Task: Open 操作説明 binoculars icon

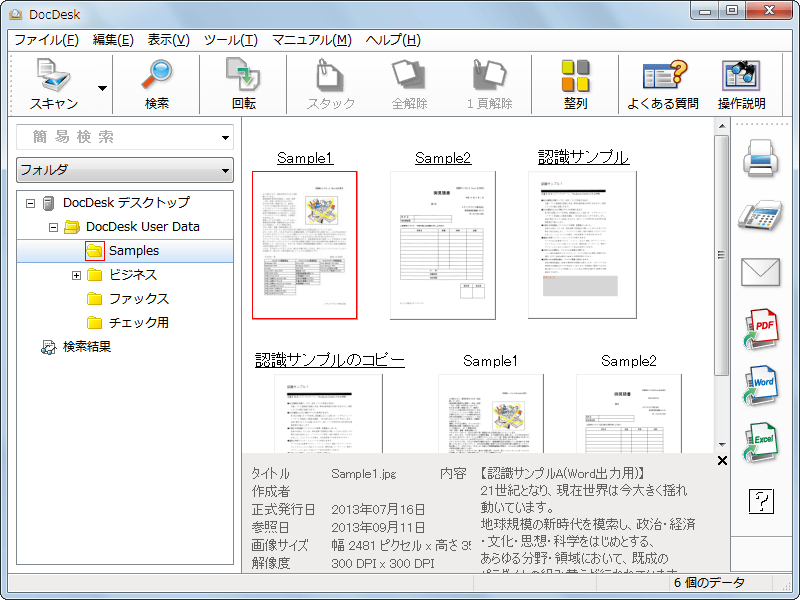Action: coord(741,76)
